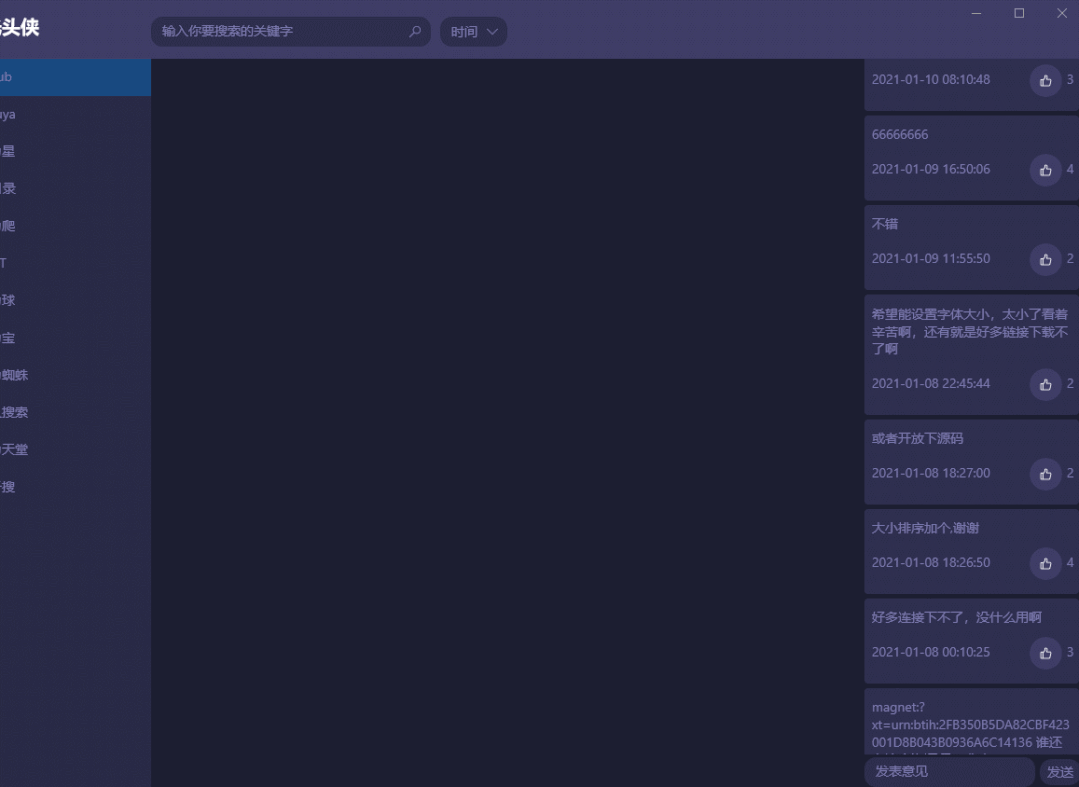1079x787 pixels.
Task: Switch to the sidebar source ending in uya
Action: [x=75, y=114]
